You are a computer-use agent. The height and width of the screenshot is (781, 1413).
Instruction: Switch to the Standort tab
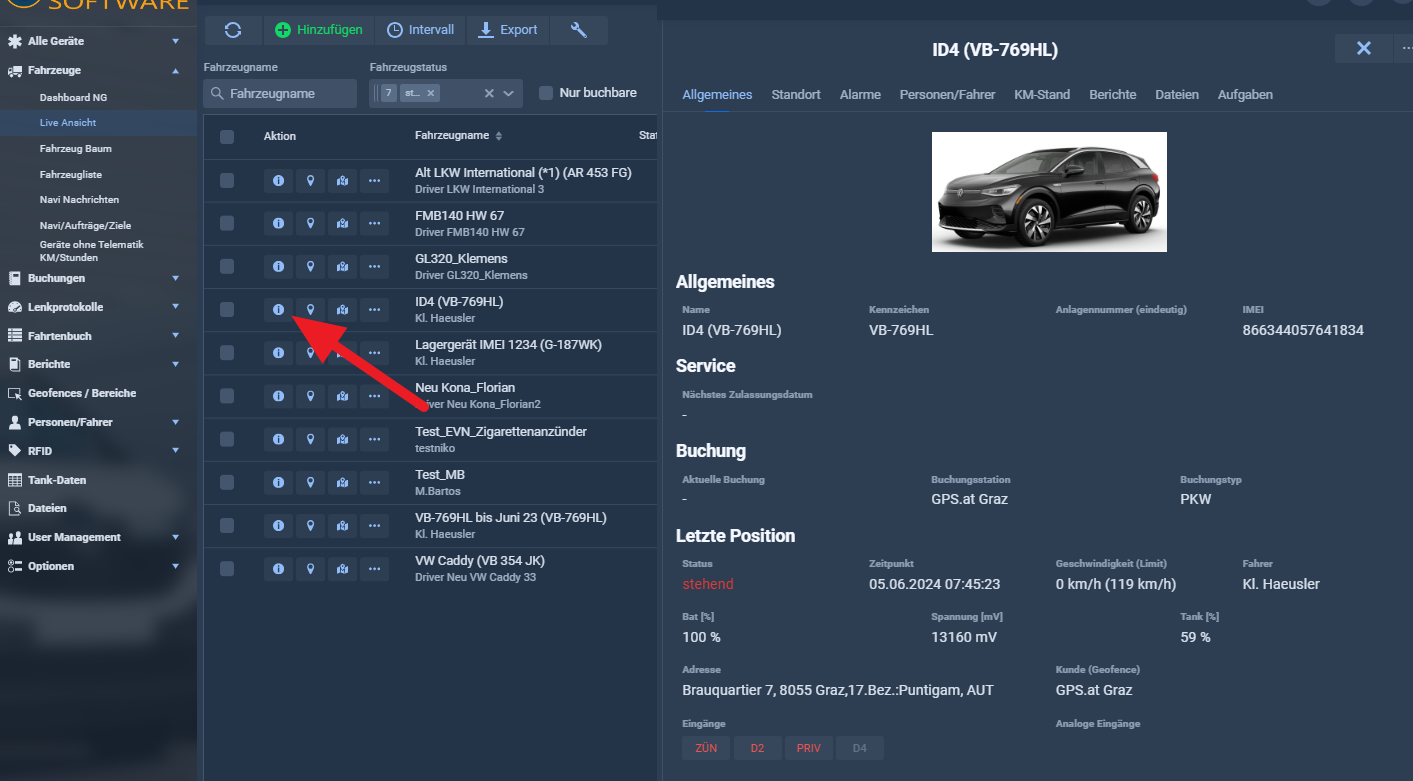click(796, 94)
